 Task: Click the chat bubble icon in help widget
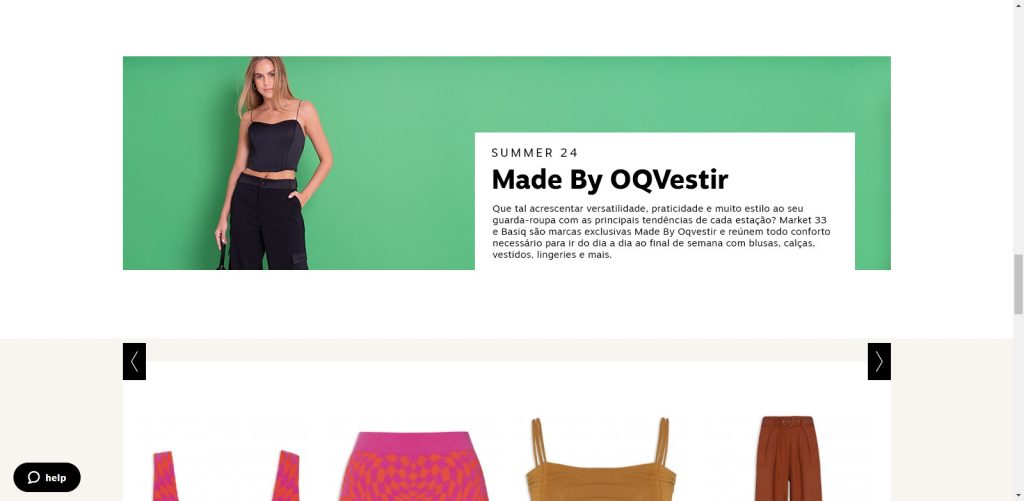coord(34,477)
